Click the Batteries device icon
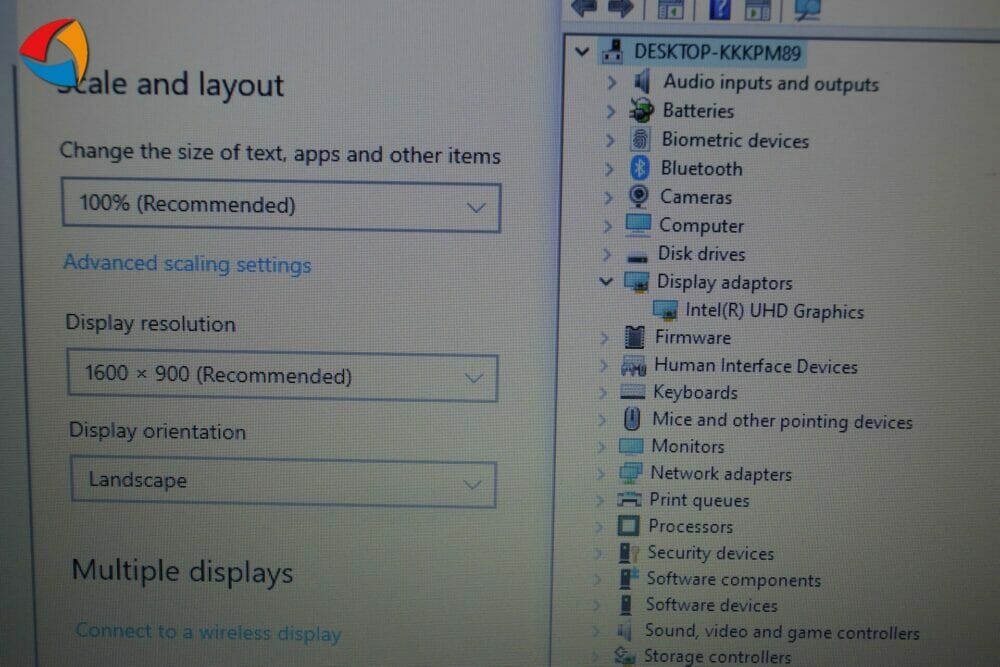Screen dimensions: 1000x667 click(642, 110)
